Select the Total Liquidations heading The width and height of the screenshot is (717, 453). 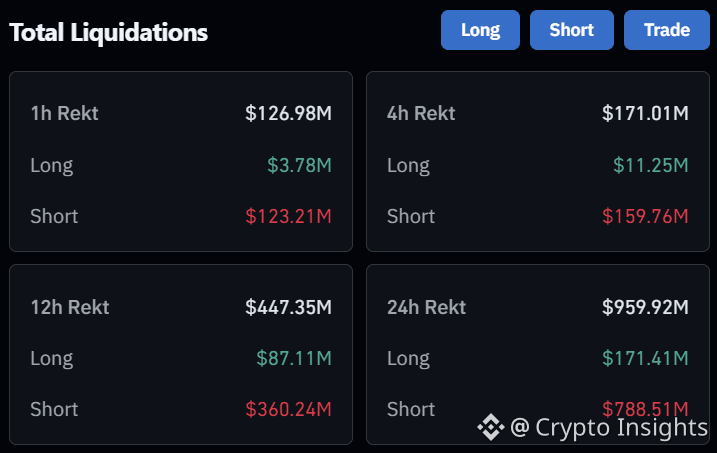coord(108,32)
